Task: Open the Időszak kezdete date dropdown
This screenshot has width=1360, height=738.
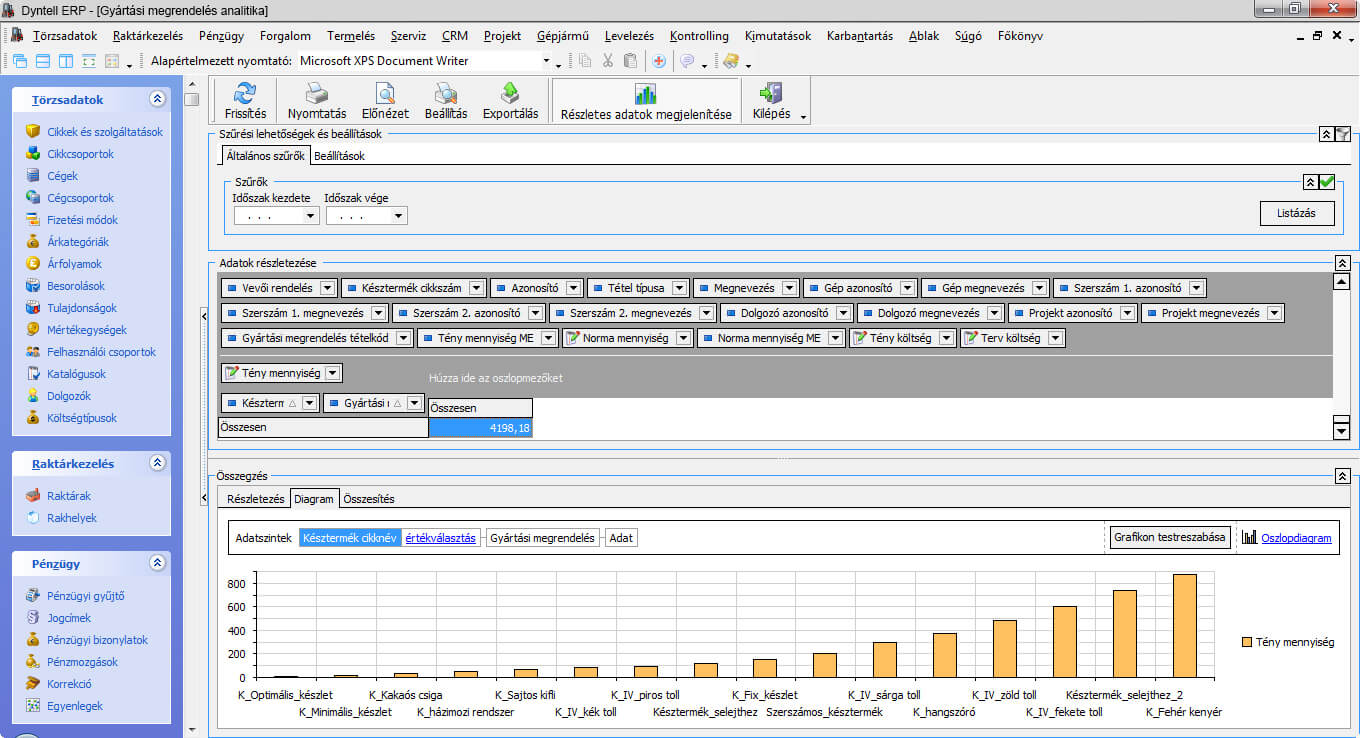Action: point(310,216)
